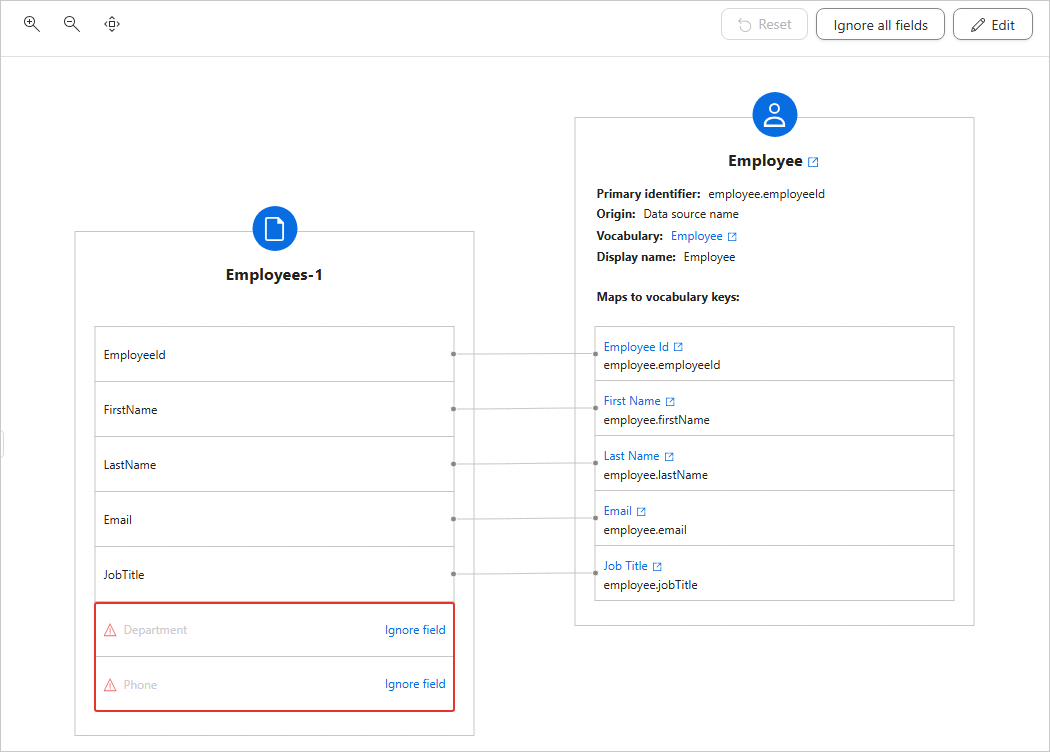Select the LastName source field row

click(275, 464)
